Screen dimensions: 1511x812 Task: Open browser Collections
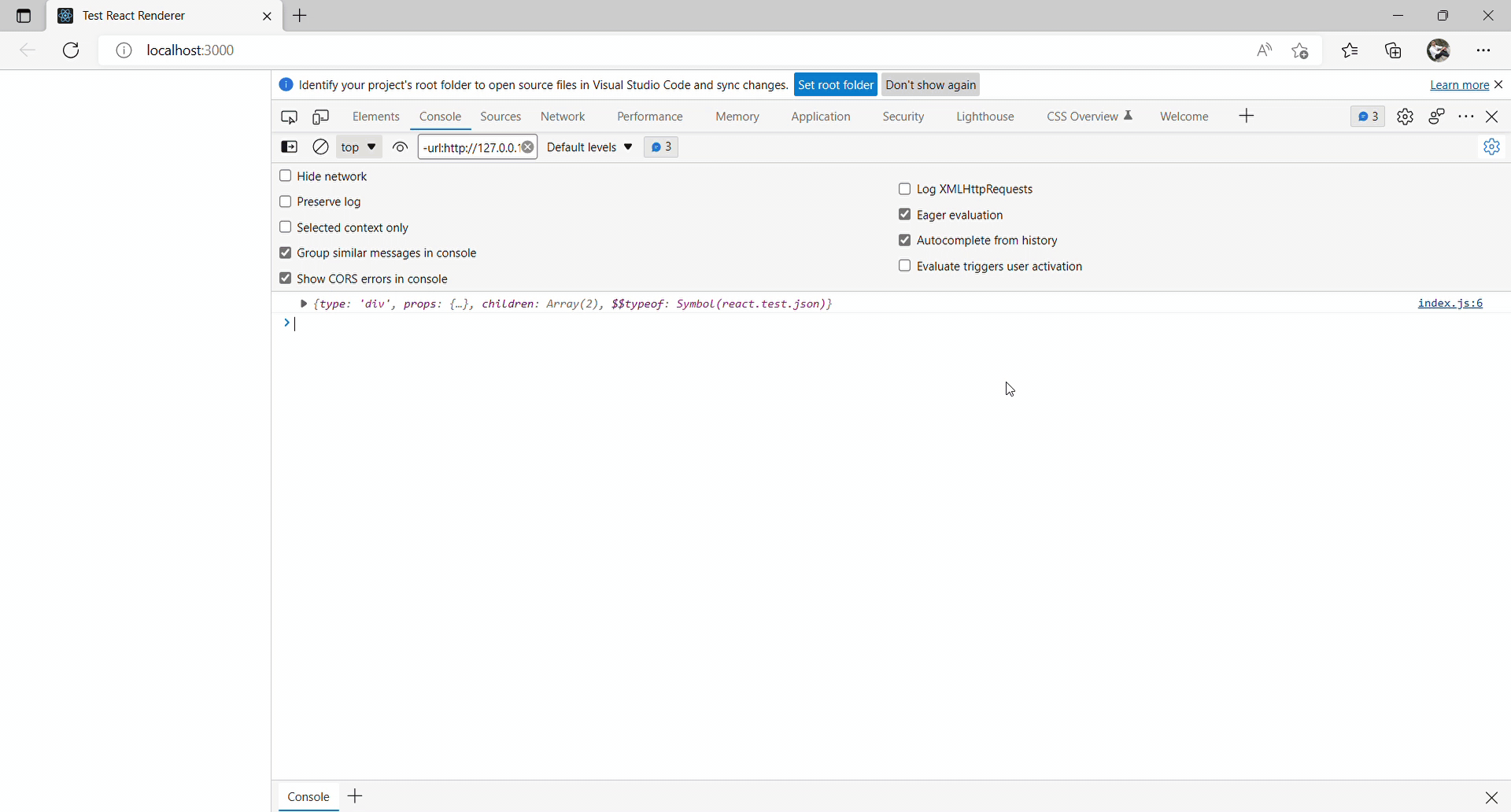(1394, 50)
